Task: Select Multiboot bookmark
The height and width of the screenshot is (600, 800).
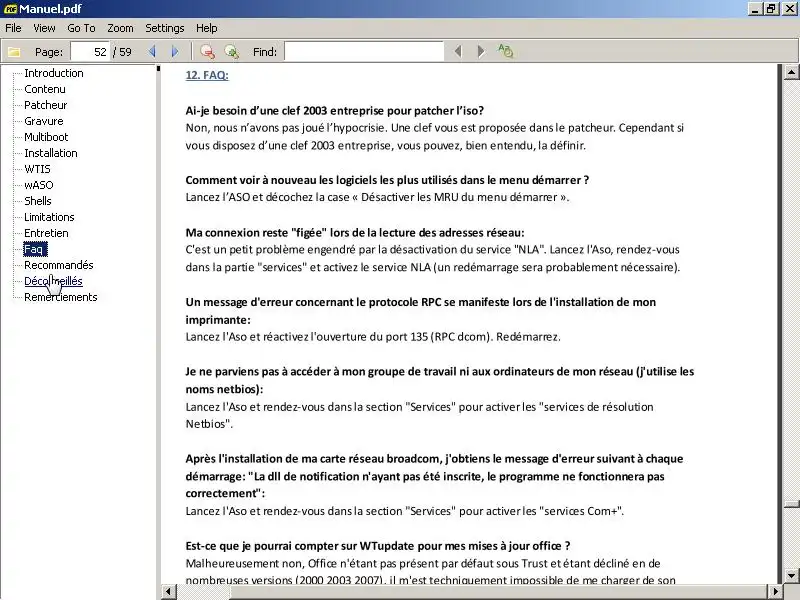Action: (46, 137)
